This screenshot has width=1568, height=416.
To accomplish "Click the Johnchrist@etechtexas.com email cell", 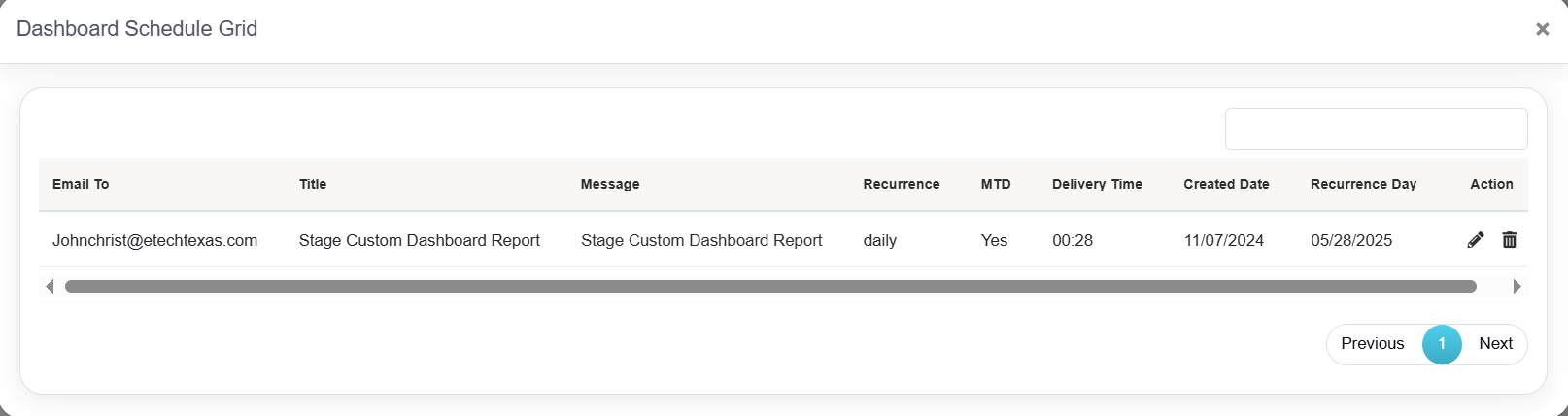I will point(155,241).
